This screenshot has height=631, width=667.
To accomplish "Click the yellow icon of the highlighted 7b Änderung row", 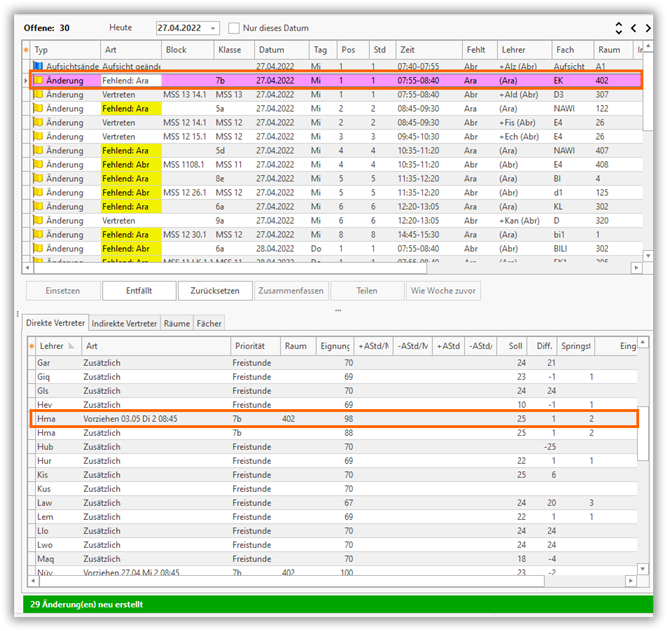I will pos(38,80).
